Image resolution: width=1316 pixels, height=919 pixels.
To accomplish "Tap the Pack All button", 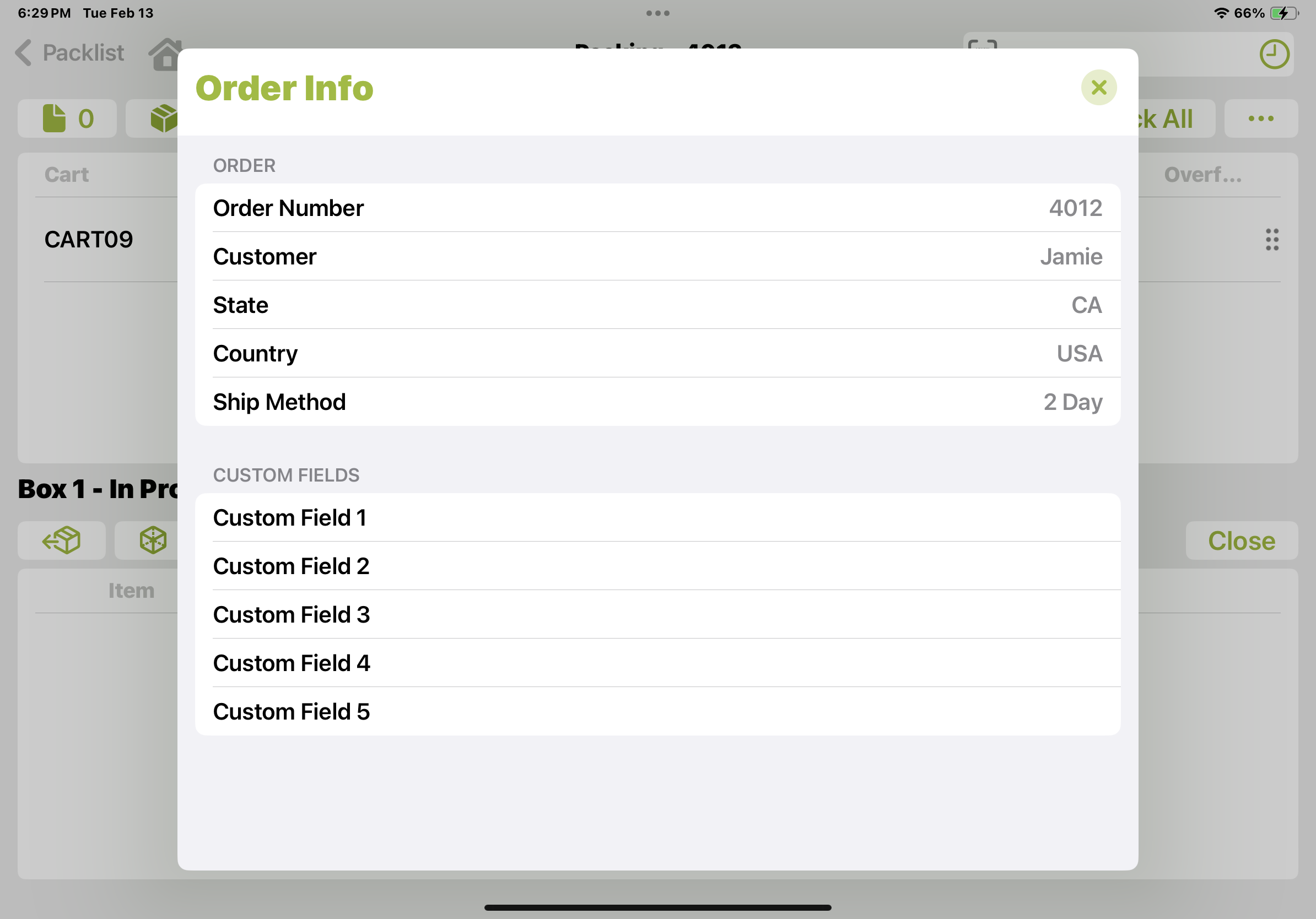I will point(1172,118).
